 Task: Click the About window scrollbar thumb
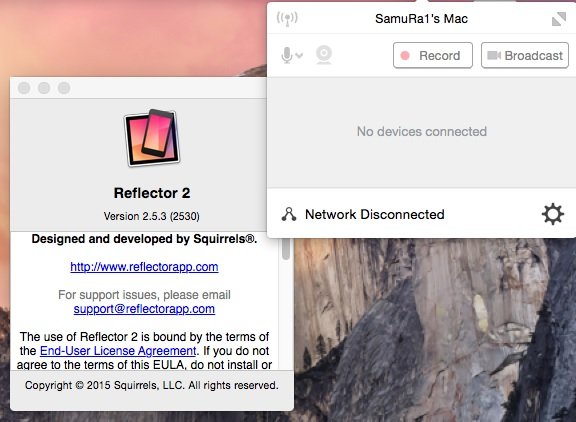point(286,249)
